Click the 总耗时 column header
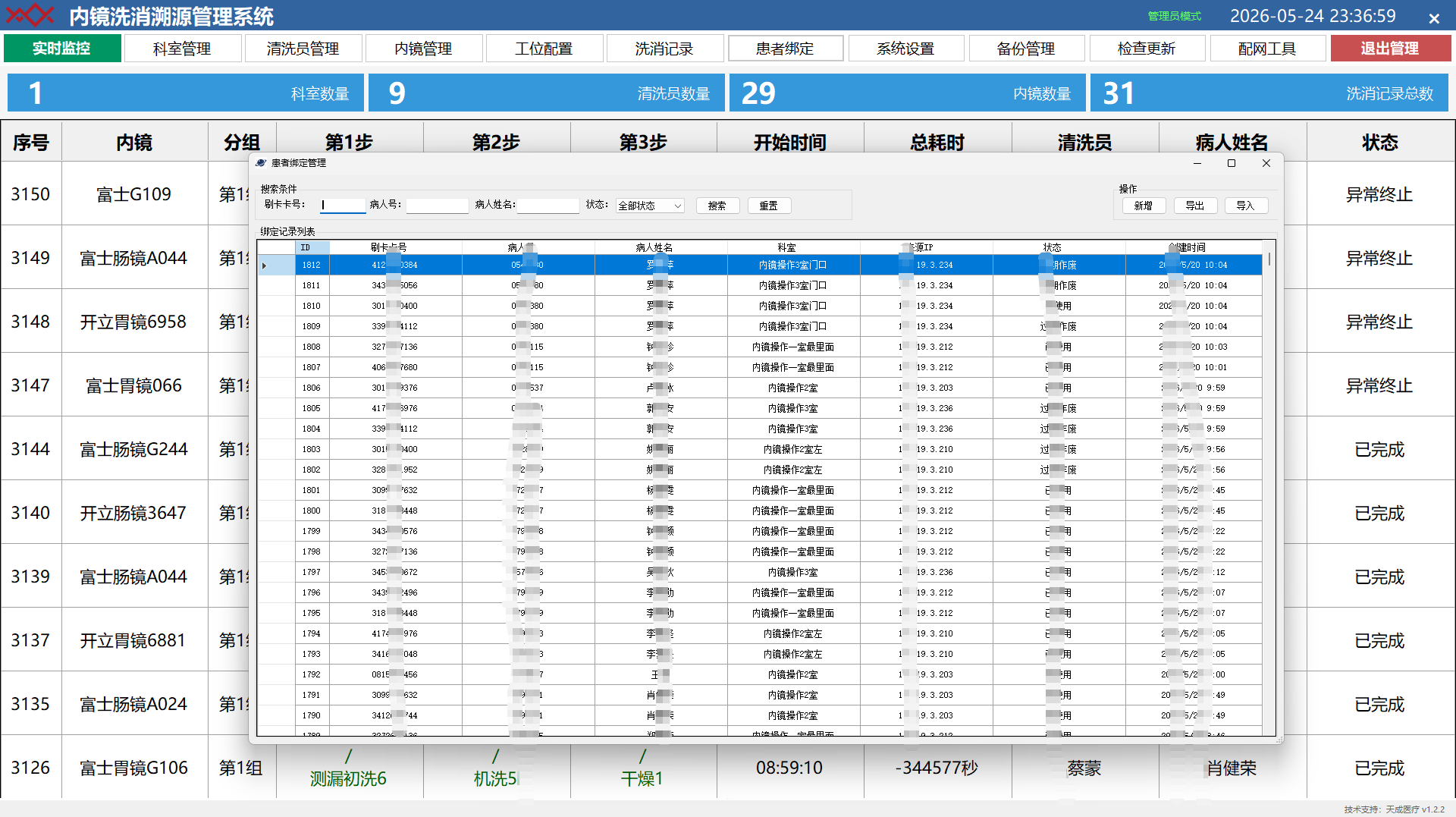The width and height of the screenshot is (1456, 817). [937, 142]
